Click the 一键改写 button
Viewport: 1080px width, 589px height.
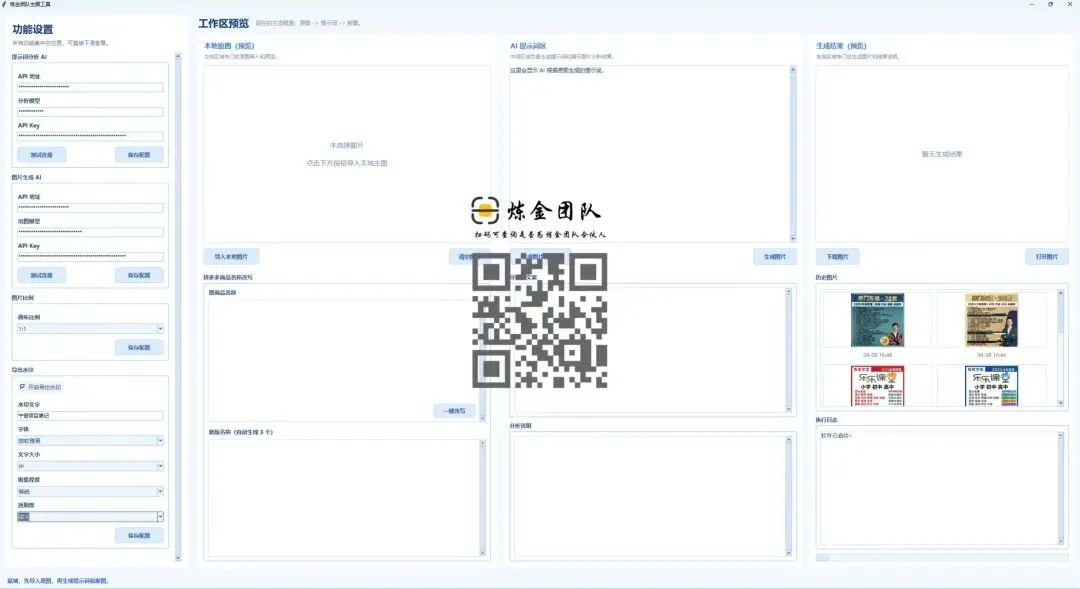pos(454,411)
